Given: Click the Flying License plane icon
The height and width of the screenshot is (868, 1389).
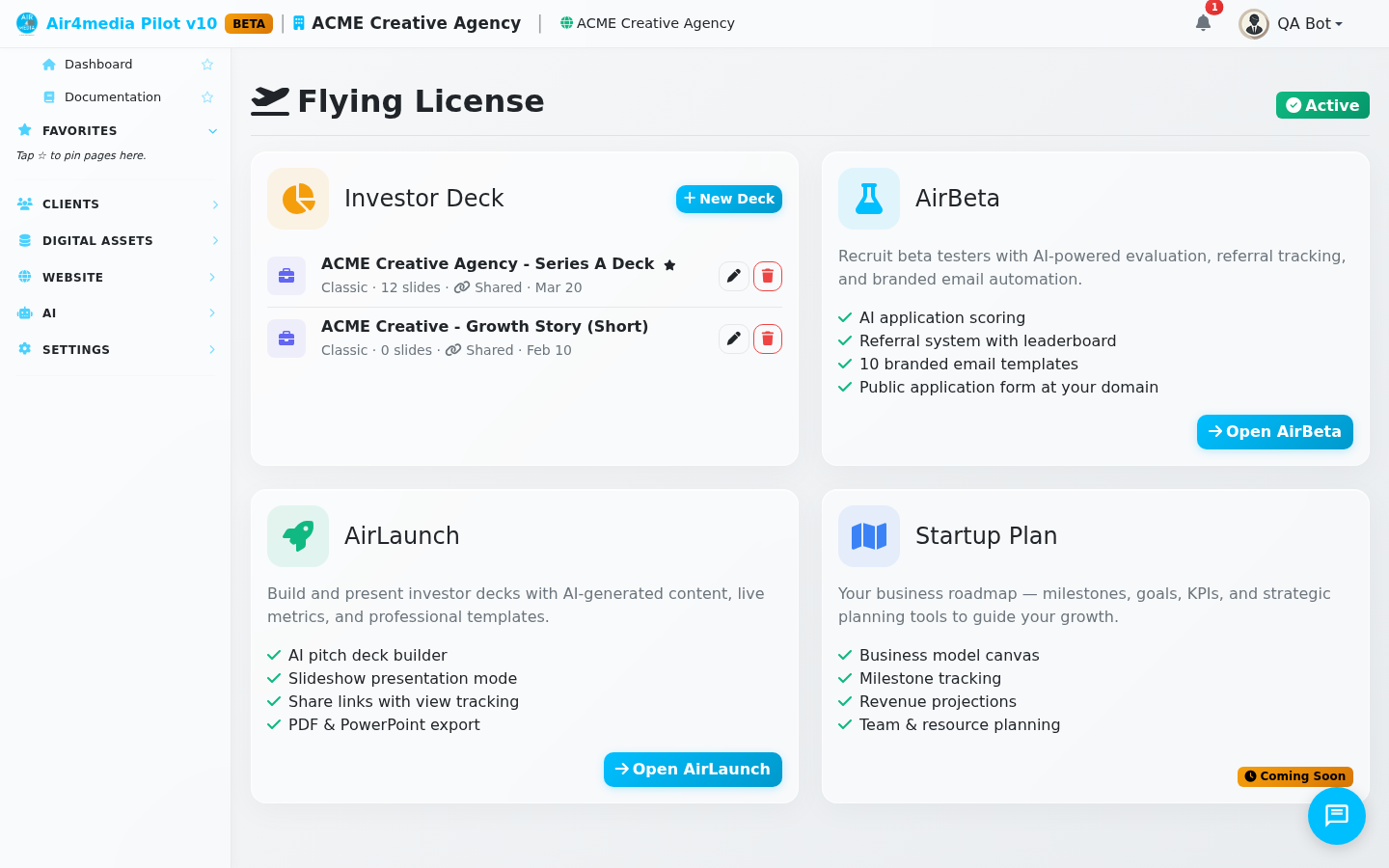Looking at the screenshot, I should tap(270, 101).
